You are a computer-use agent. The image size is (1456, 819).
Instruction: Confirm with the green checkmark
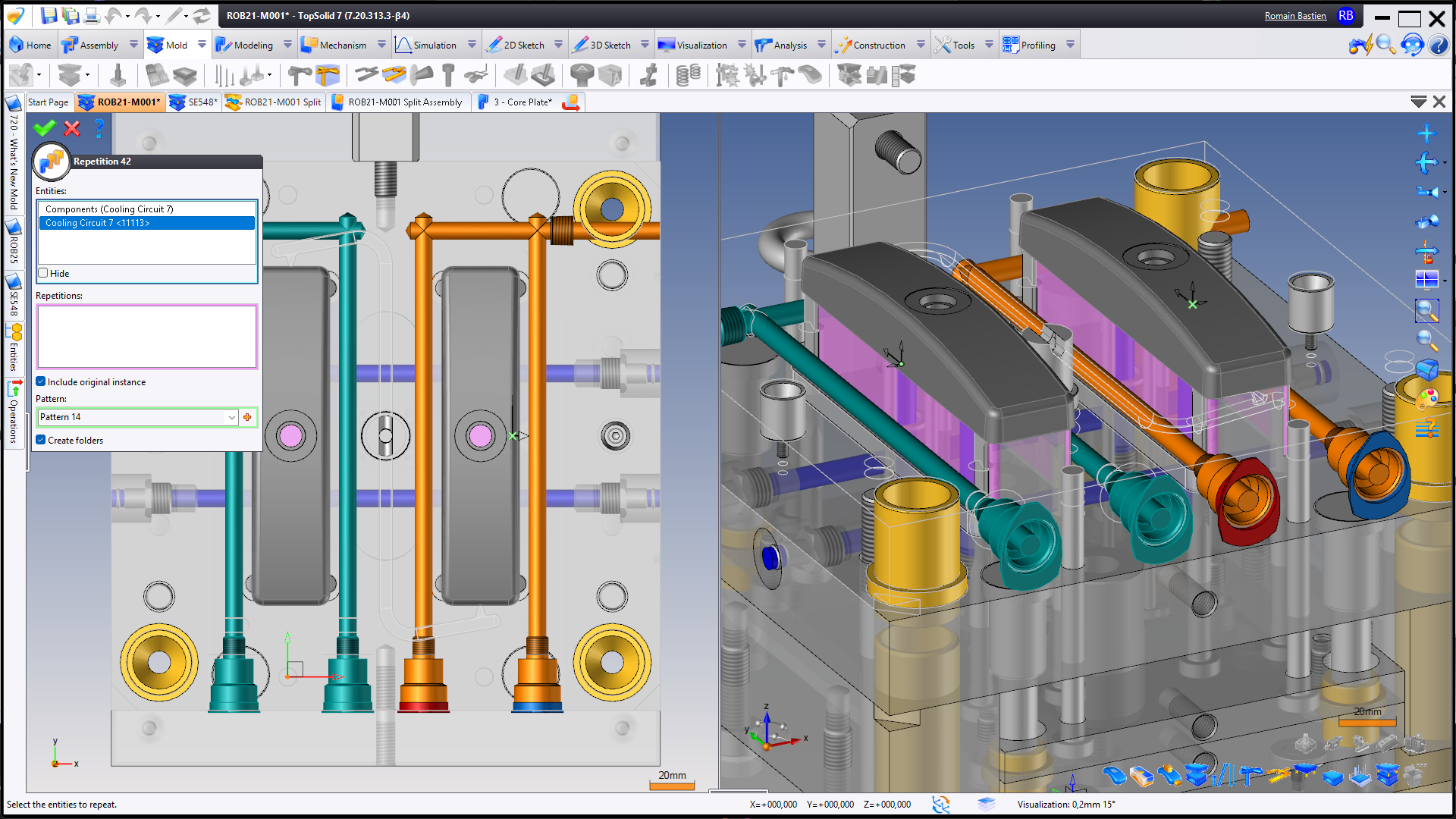[45, 129]
